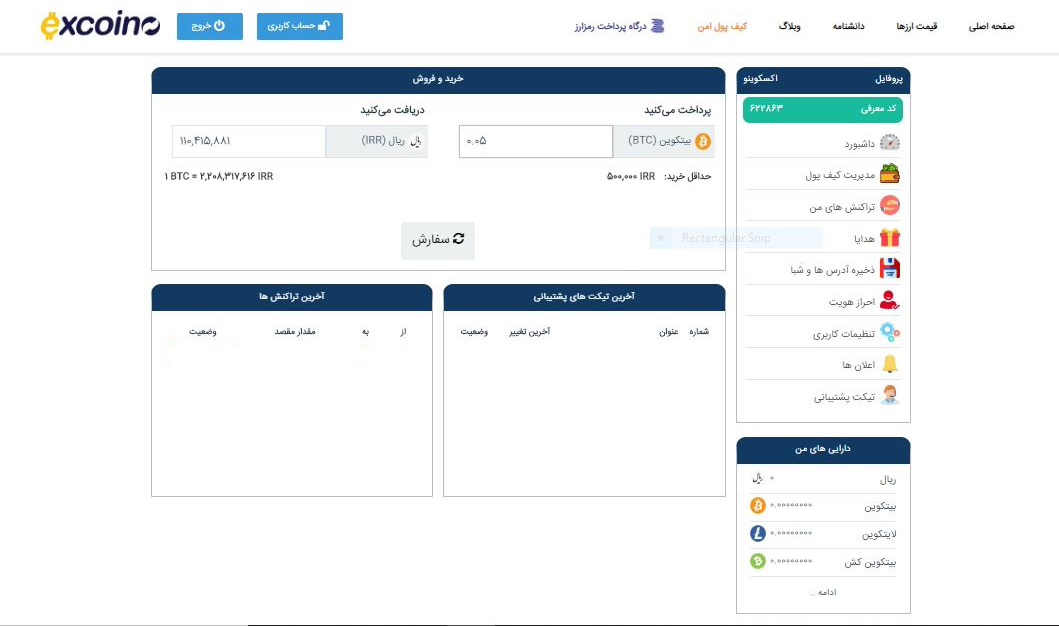Viewport: 1059px width, 626px height.
Task: Click the Litecoin icon in assets list
Action: [x=758, y=533]
